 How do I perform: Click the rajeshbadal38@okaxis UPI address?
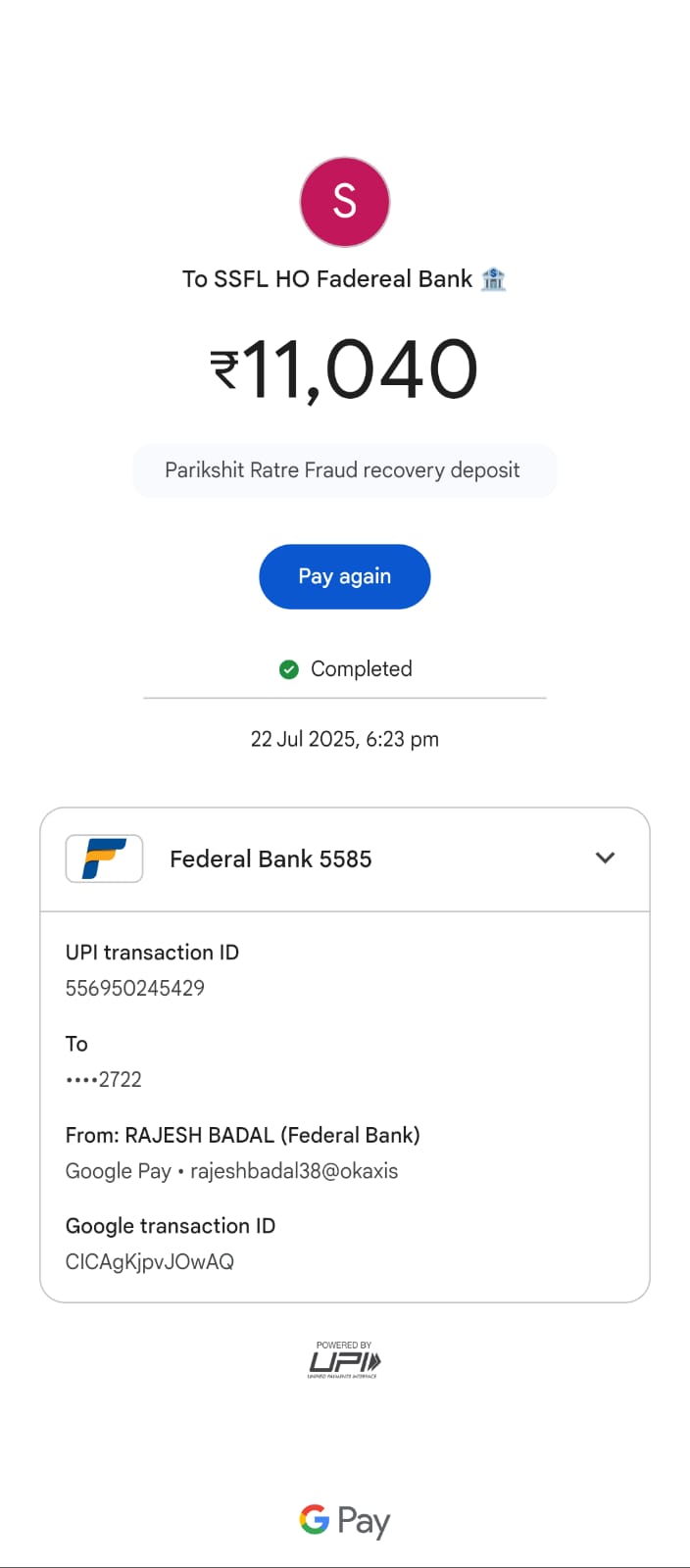point(294,1171)
